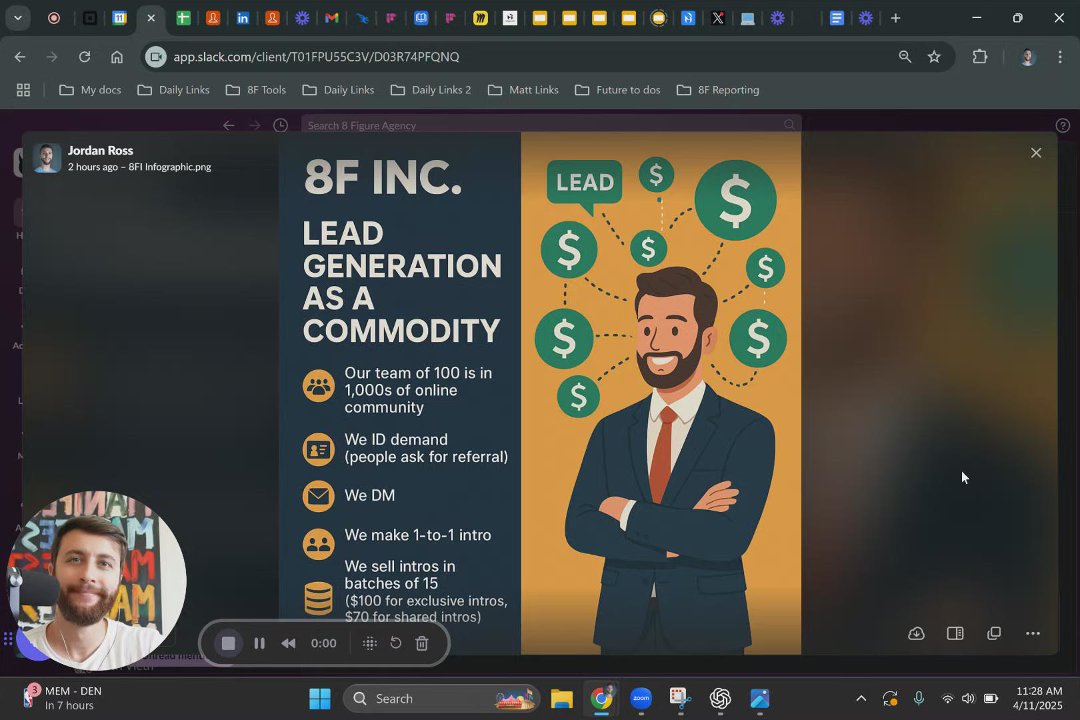Open File Explorer from taskbar
The image size is (1080, 720).
click(561, 699)
